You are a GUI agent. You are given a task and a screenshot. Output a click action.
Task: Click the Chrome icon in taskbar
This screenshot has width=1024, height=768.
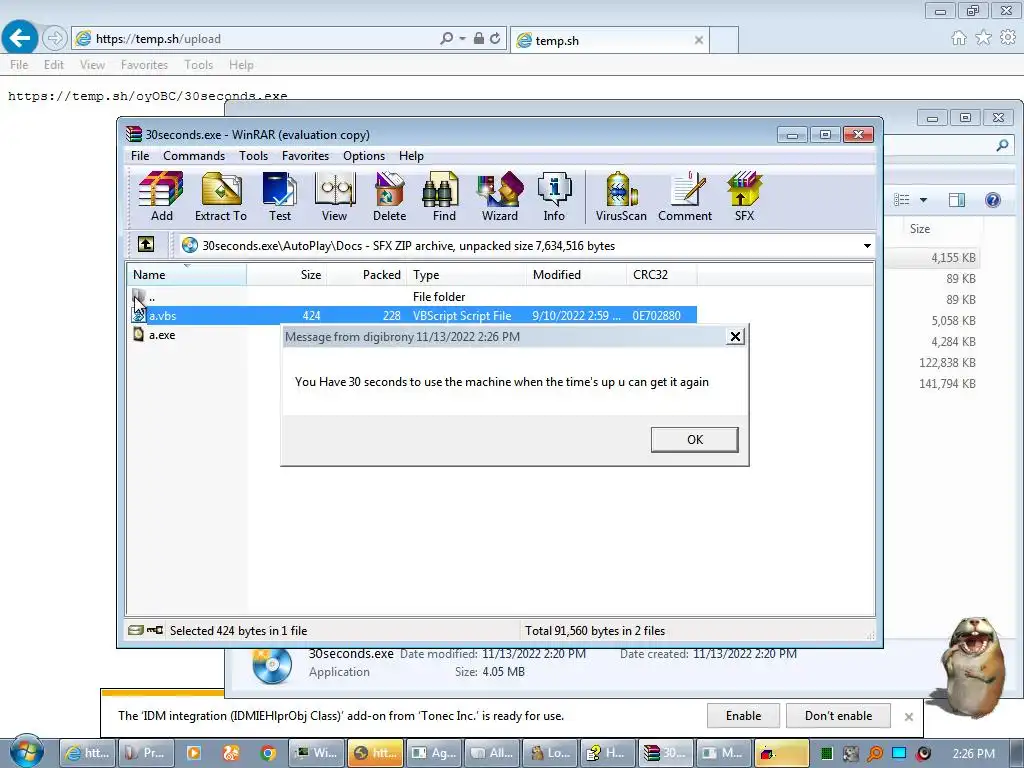coord(268,753)
